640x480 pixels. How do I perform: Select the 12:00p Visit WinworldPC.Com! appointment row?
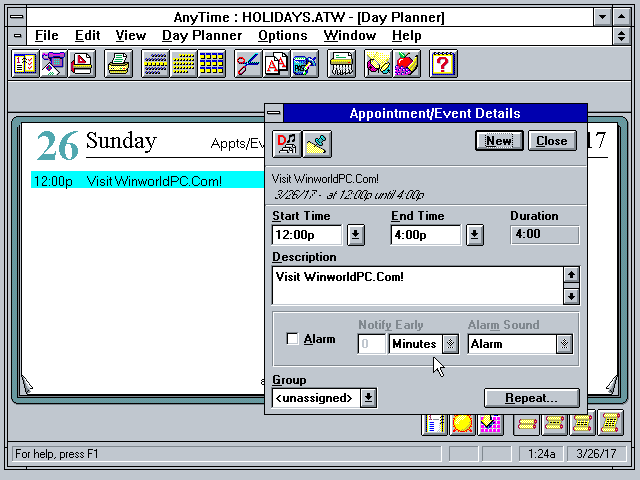click(148, 180)
